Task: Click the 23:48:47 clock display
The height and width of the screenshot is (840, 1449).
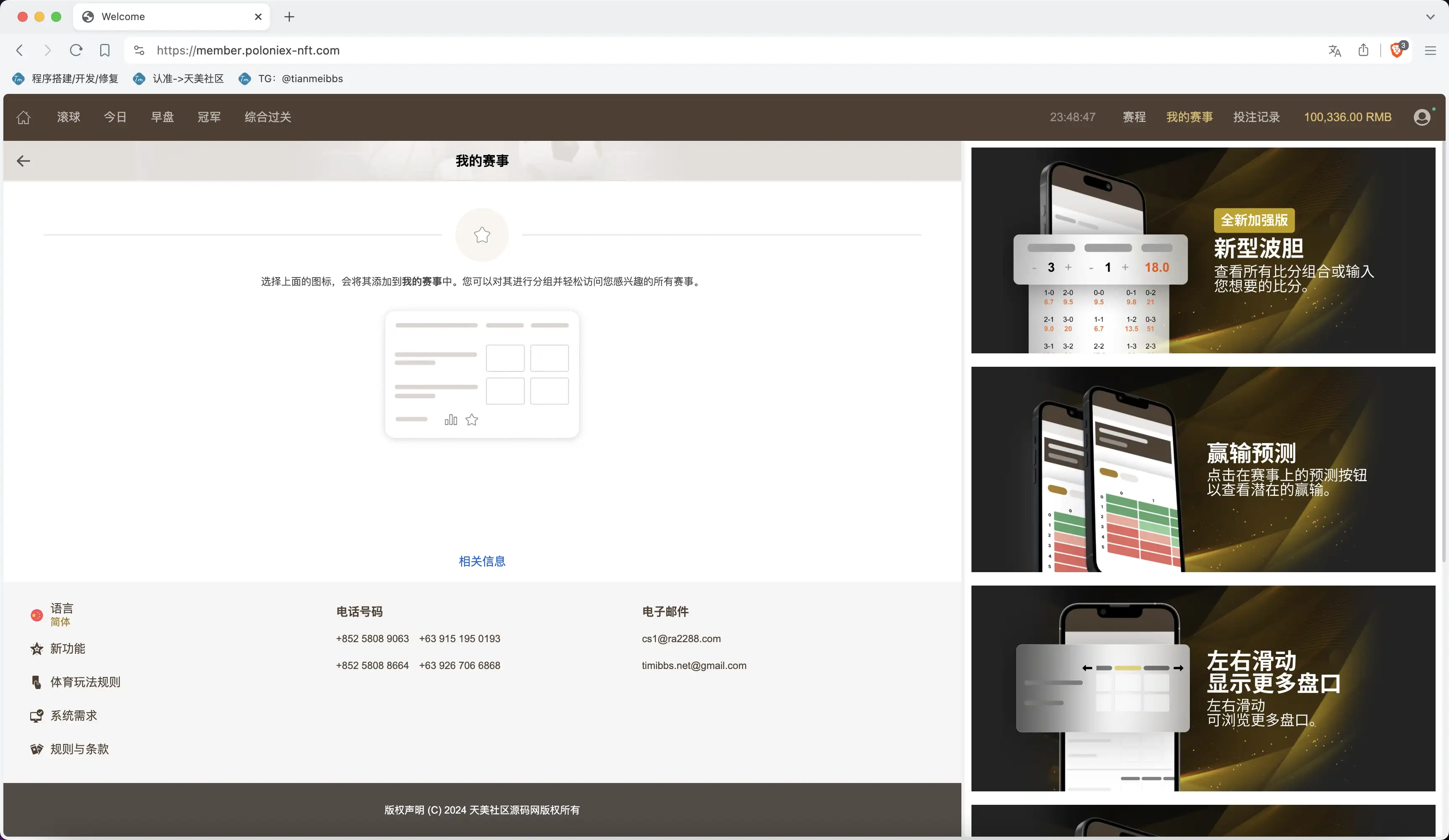Action: [x=1072, y=117]
